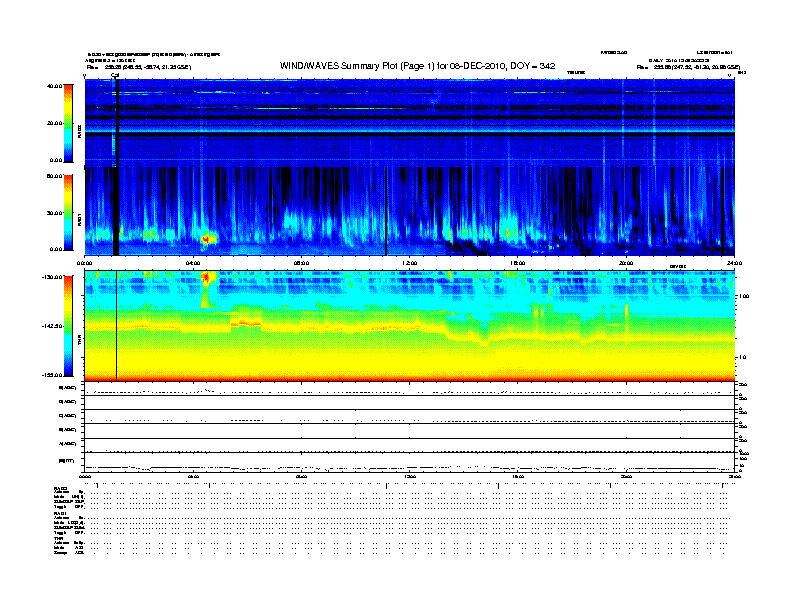Click the red burst in RAD1 spectrogram
The height and width of the screenshot is (612, 792).
207,238
